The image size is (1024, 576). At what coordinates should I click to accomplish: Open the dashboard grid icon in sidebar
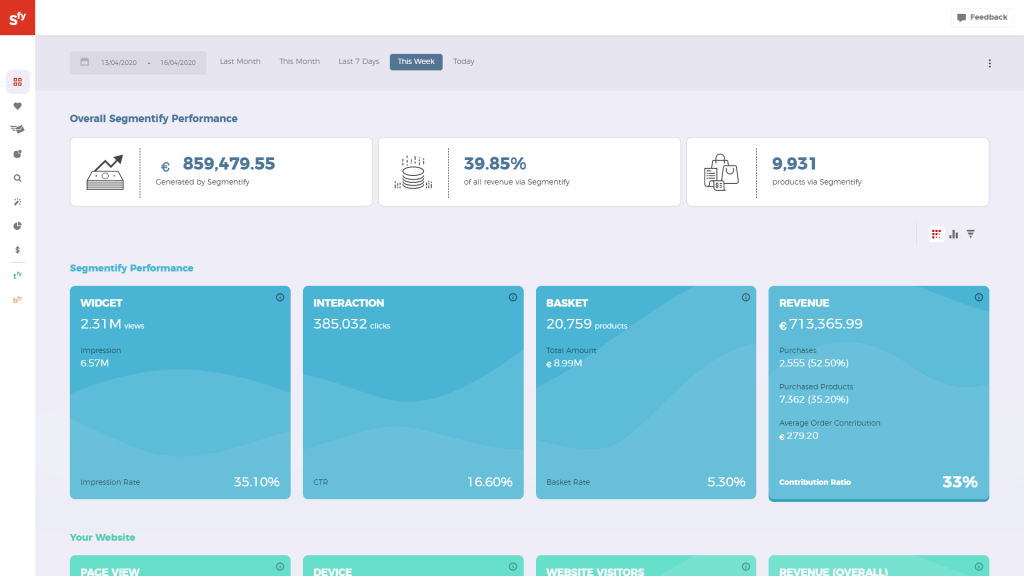[18, 82]
